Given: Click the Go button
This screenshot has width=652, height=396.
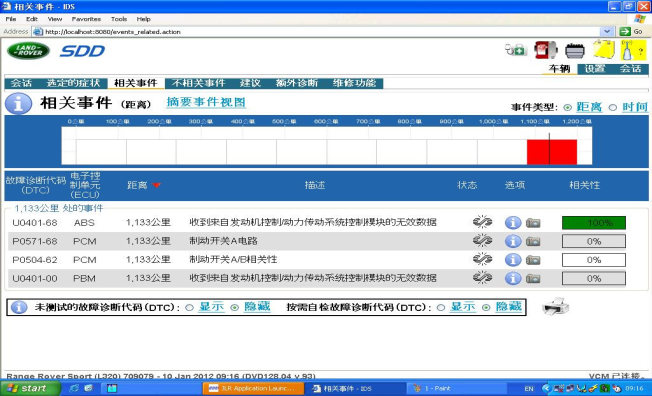Looking at the screenshot, I should (632, 31).
